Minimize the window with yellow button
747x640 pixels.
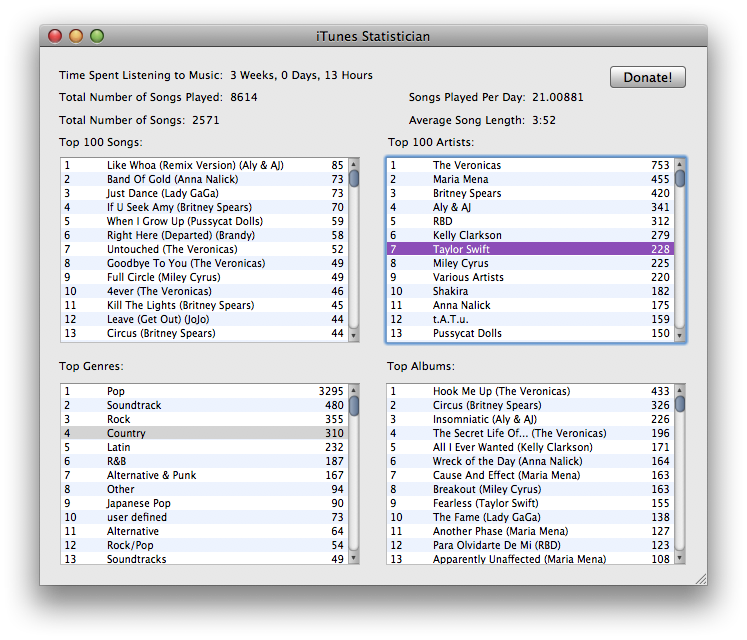pyautogui.click(x=76, y=36)
